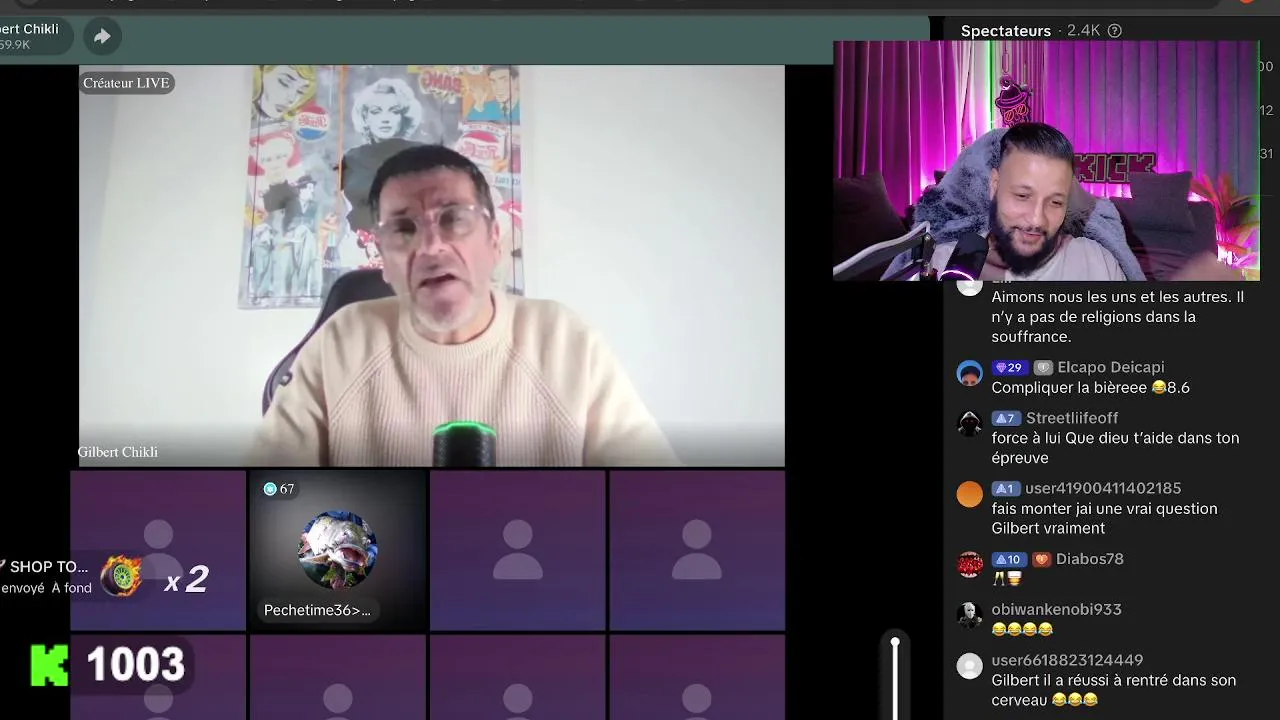Click the message "Compliquer la bièreee"
This screenshot has height=720, width=1280.
pyautogui.click(x=1090, y=388)
